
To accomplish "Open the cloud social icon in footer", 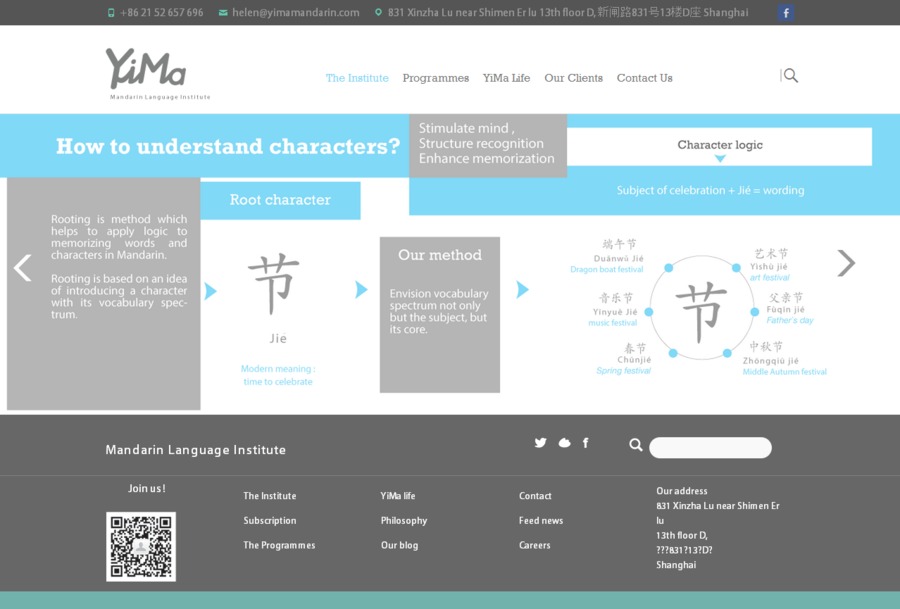I will coord(564,443).
